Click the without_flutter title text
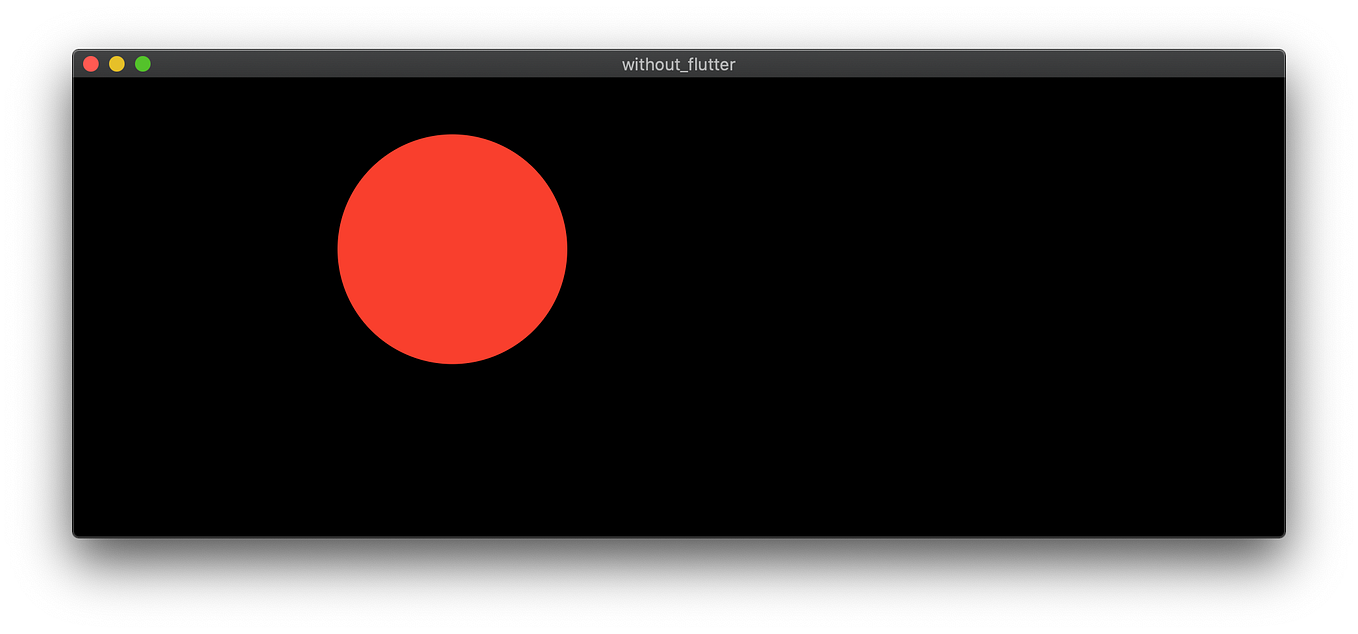 (676, 64)
